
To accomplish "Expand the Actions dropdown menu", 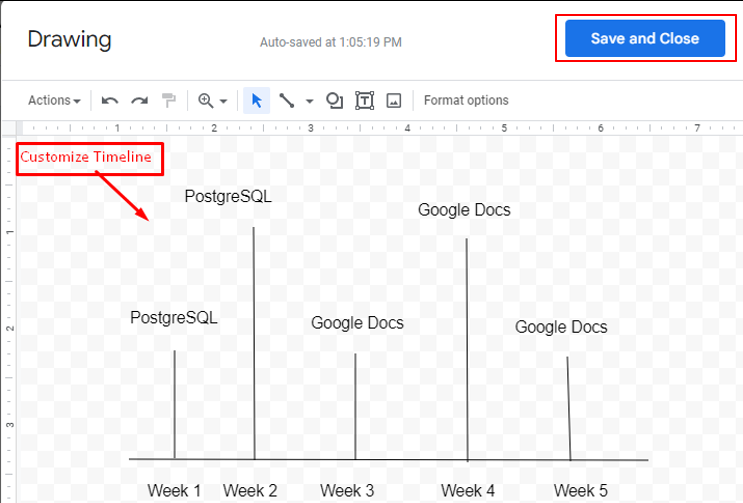I will (x=54, y=100).
